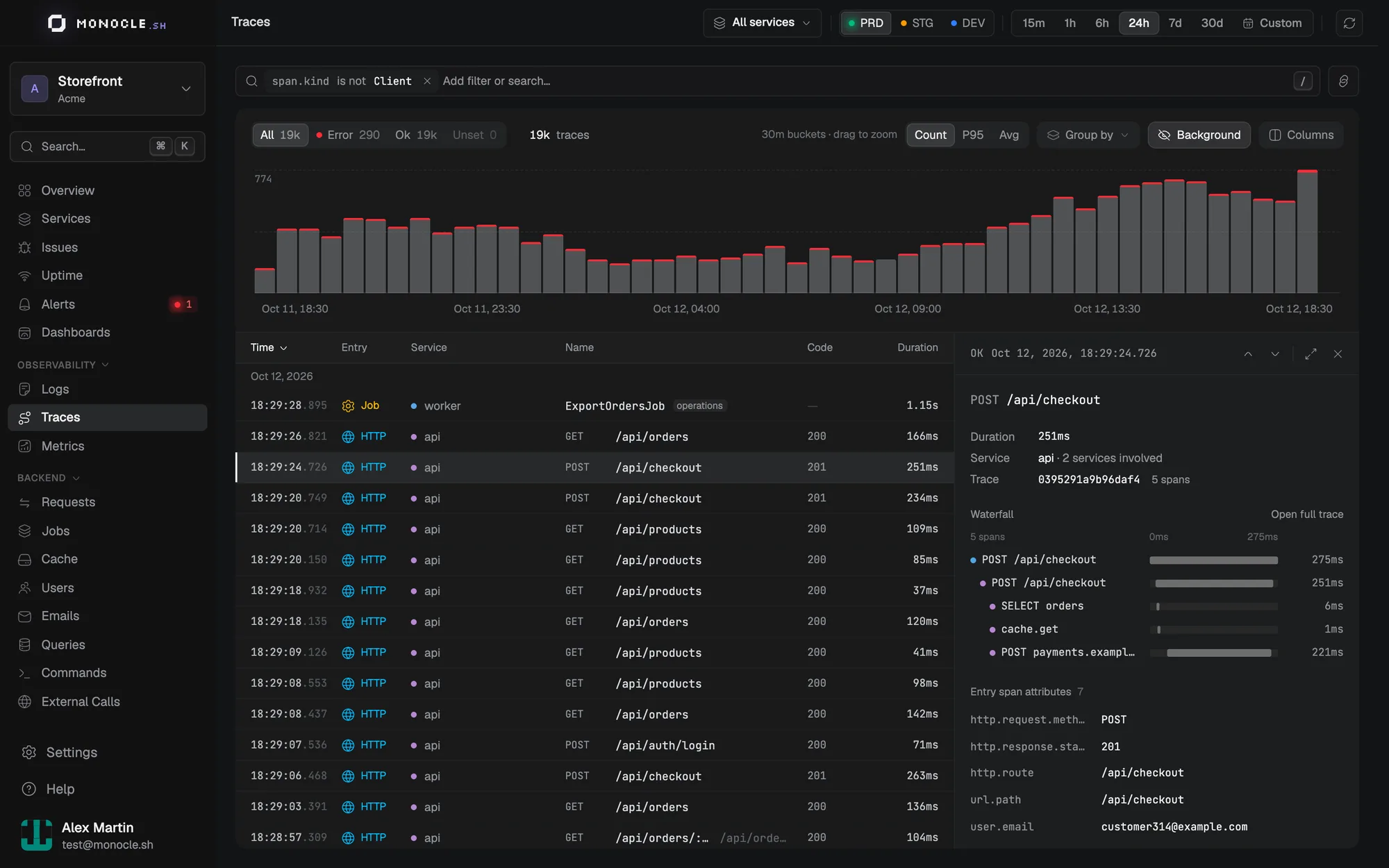Select the ExportOrdersJob trace row
The height and width of the screenshot is (868, 1389).
point(594,406)
